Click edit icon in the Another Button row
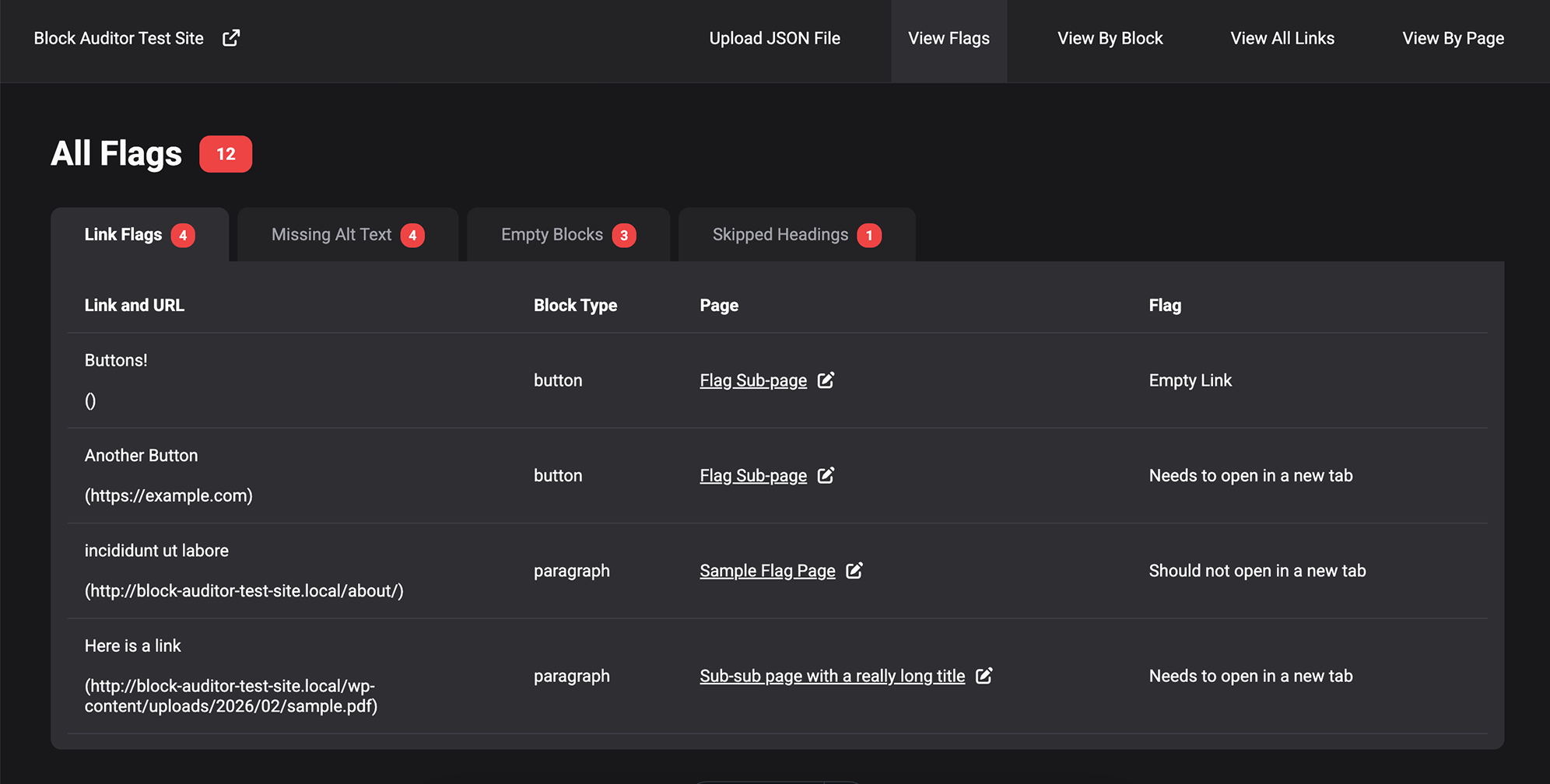The width and height of the screenshot is (1550, 784). point(826,475)
